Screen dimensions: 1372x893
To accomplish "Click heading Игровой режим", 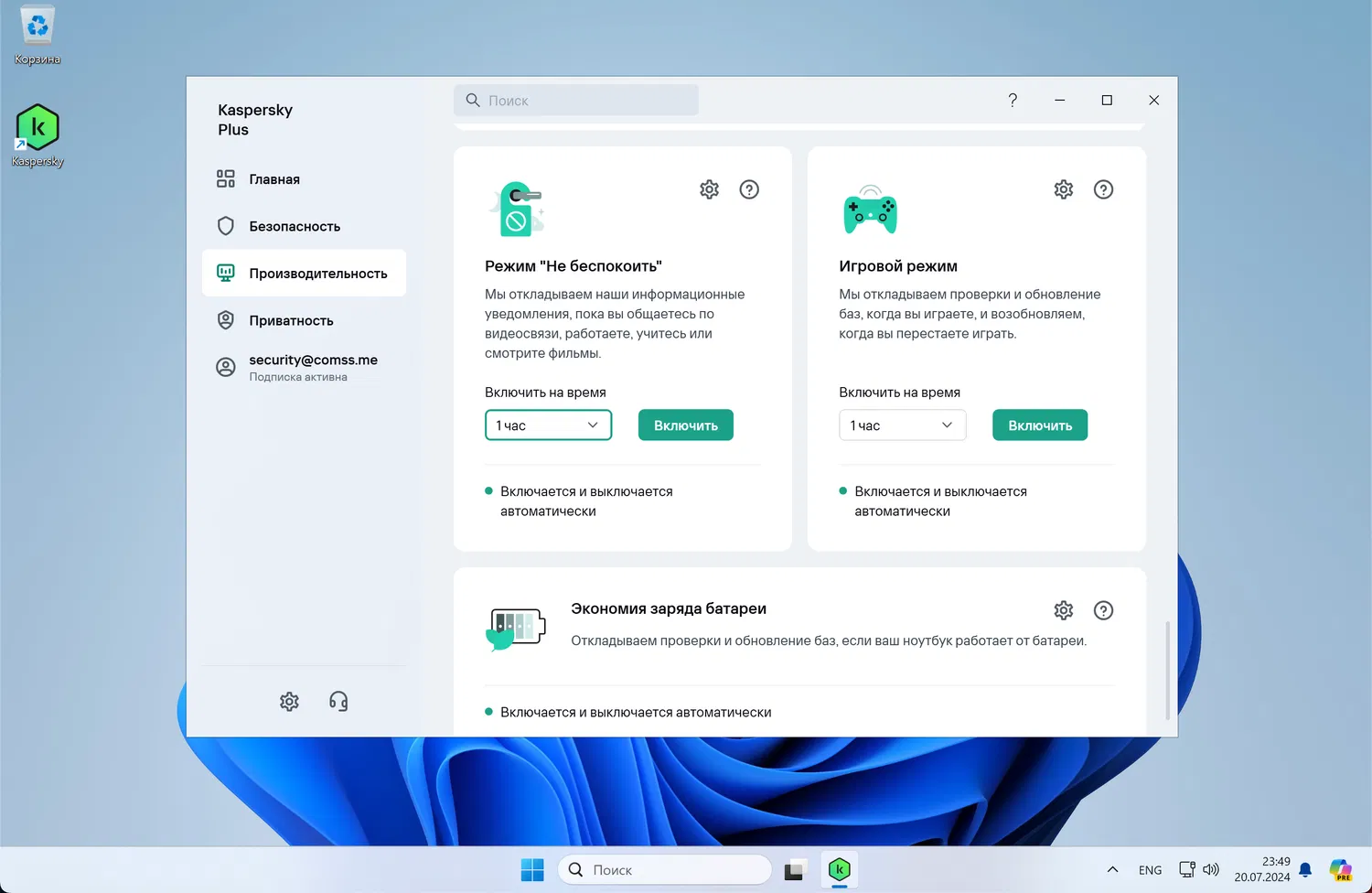I will pyautogui.click(x=898, y=266).
